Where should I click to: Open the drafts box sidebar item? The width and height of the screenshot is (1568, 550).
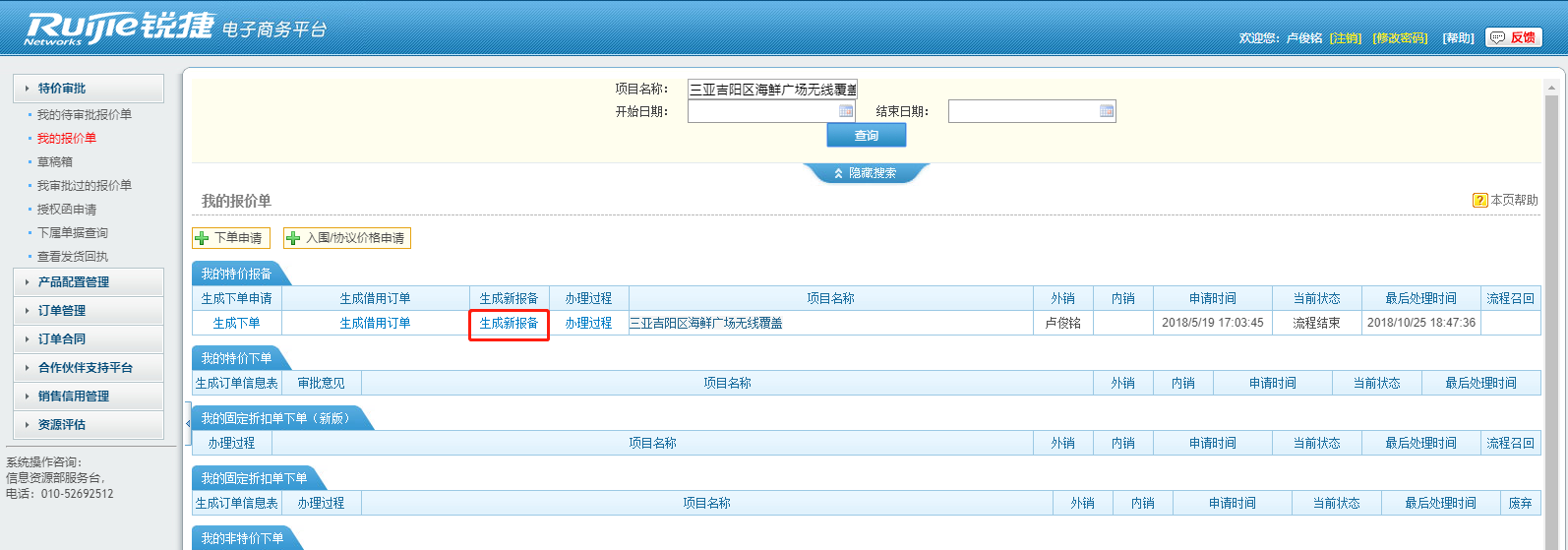(55, 162)
